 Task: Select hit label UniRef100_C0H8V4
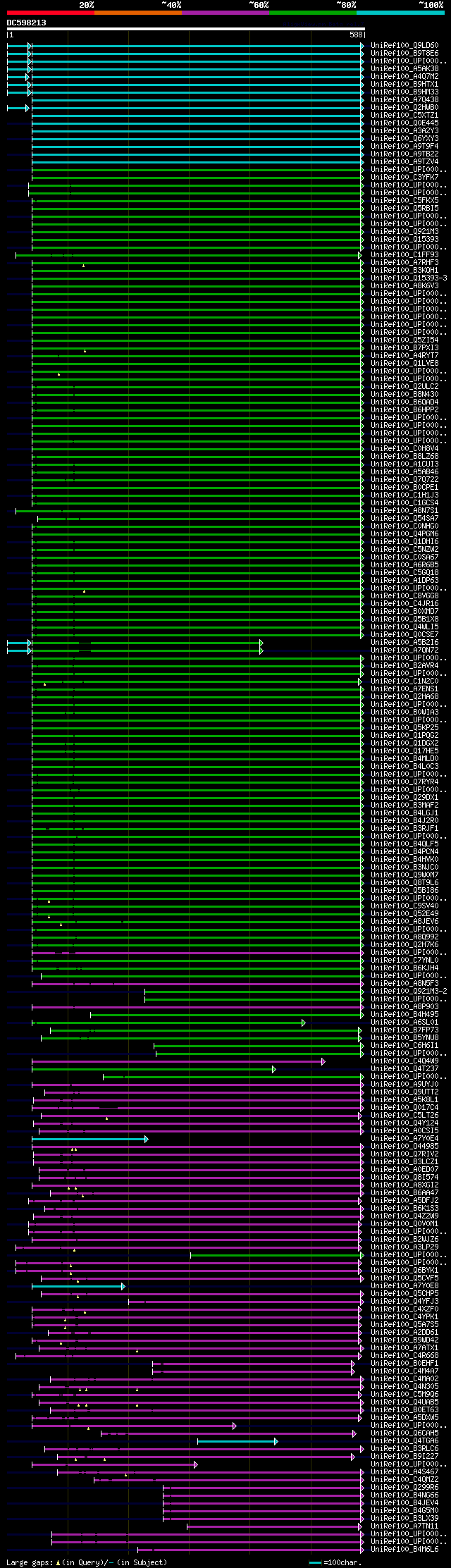(404, 449)
